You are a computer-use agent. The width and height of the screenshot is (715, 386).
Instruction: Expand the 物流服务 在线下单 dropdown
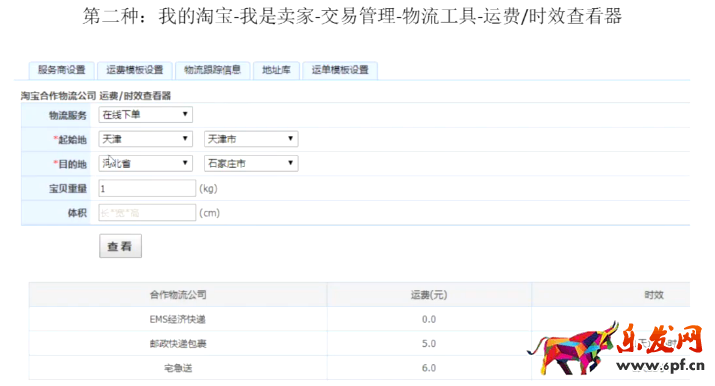coord(145,114)
